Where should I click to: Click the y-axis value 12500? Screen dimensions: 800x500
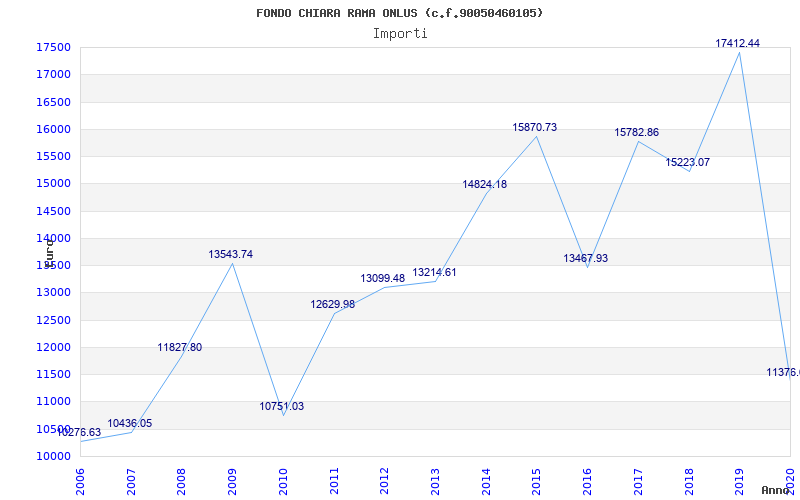[x=53, y=321]
